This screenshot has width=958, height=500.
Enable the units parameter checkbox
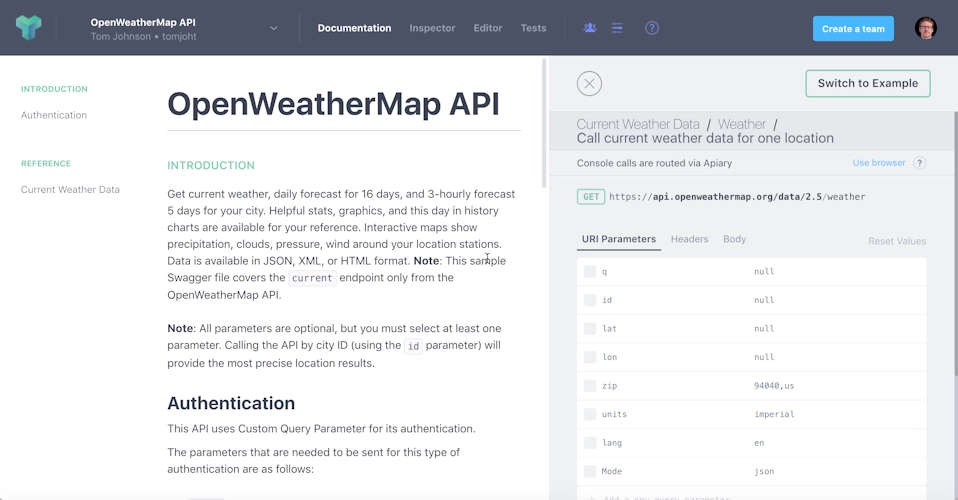coord(590,414)
